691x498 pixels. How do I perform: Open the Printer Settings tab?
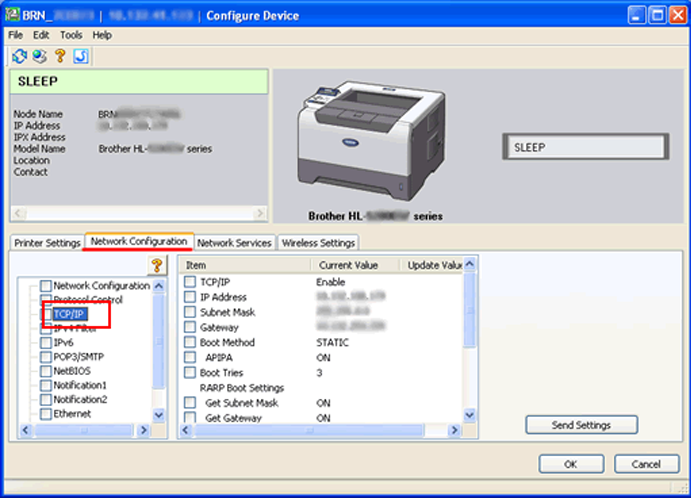[47, 243]
